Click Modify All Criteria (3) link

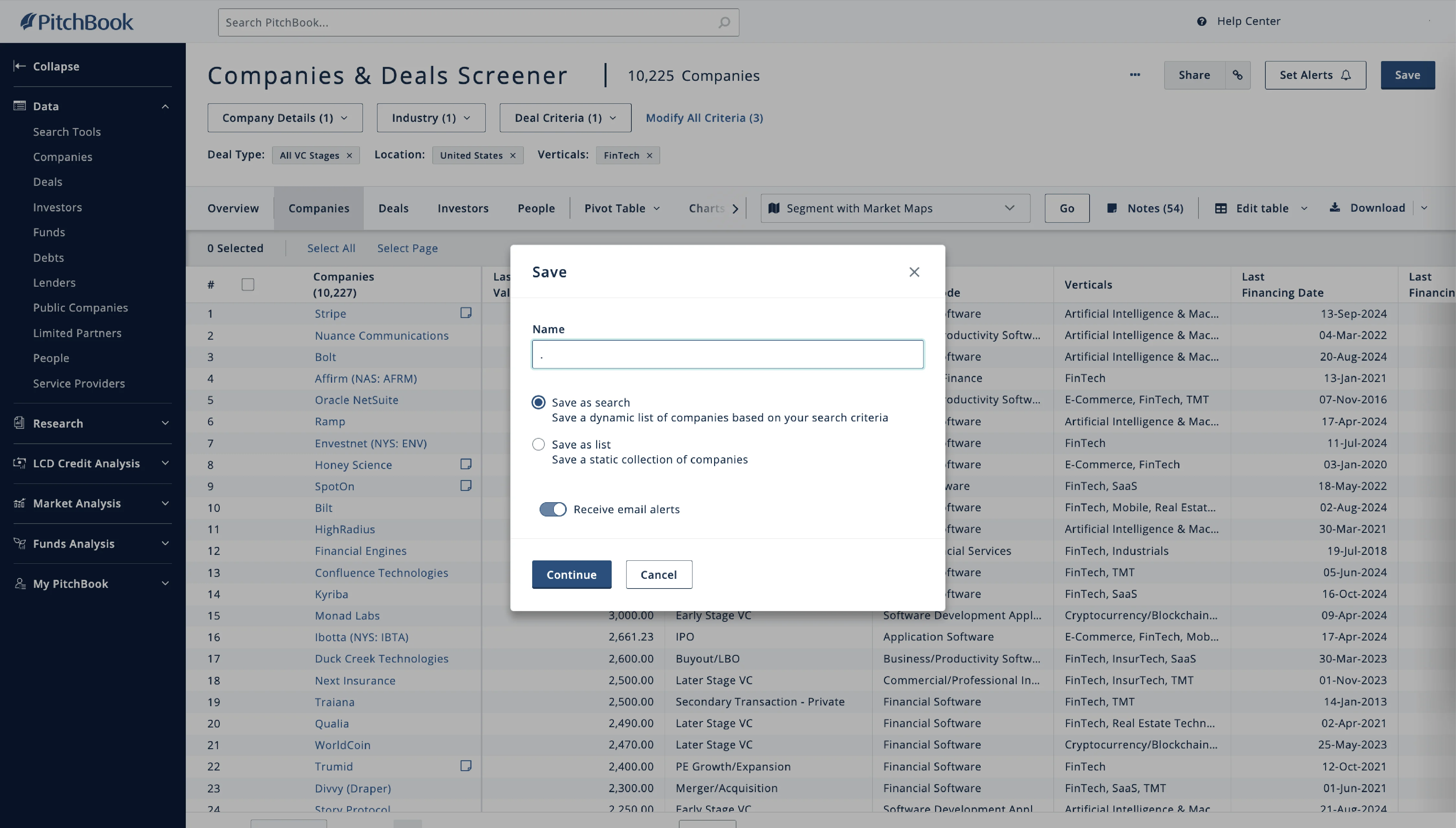coord(704,118)
